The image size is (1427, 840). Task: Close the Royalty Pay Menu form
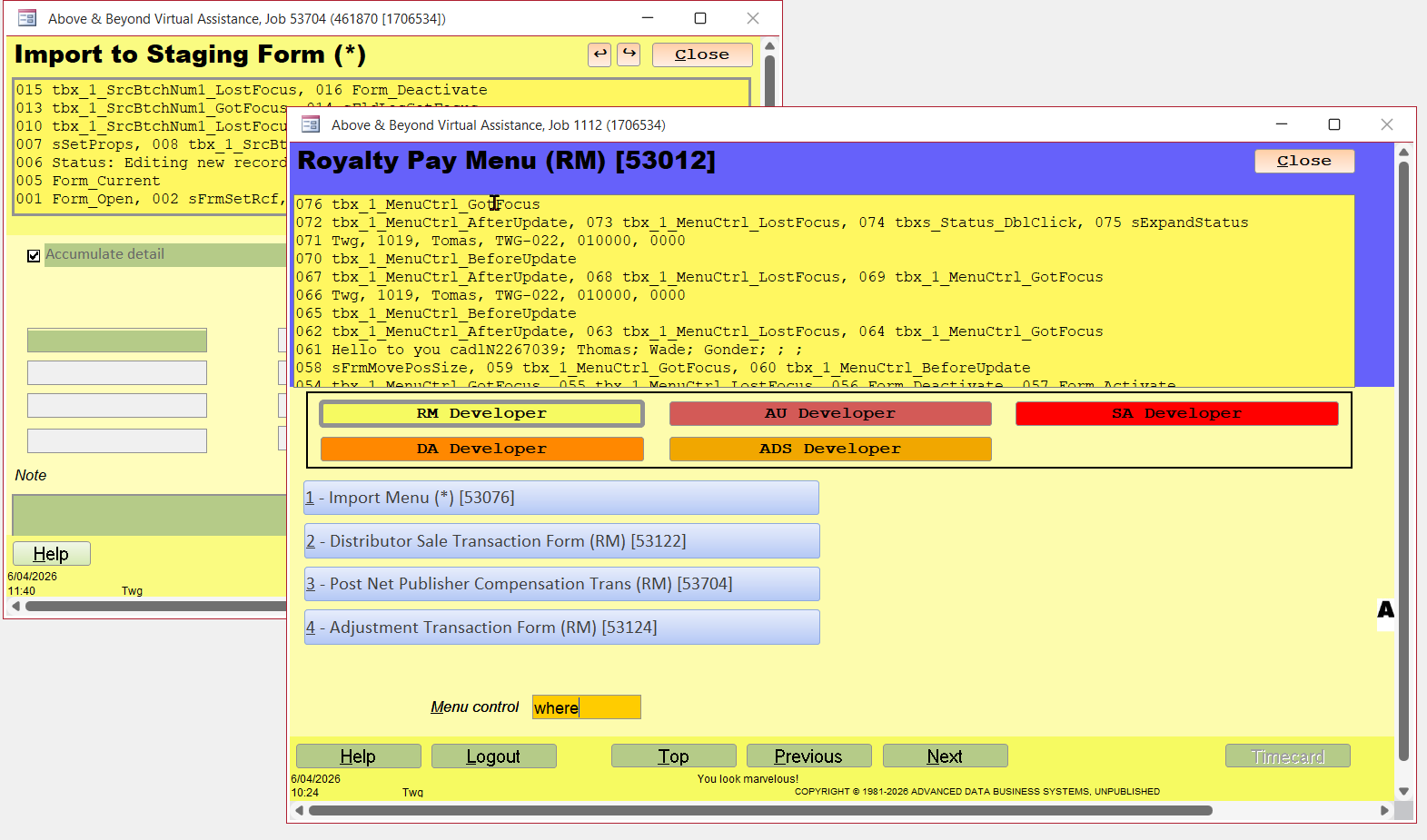1303,161
